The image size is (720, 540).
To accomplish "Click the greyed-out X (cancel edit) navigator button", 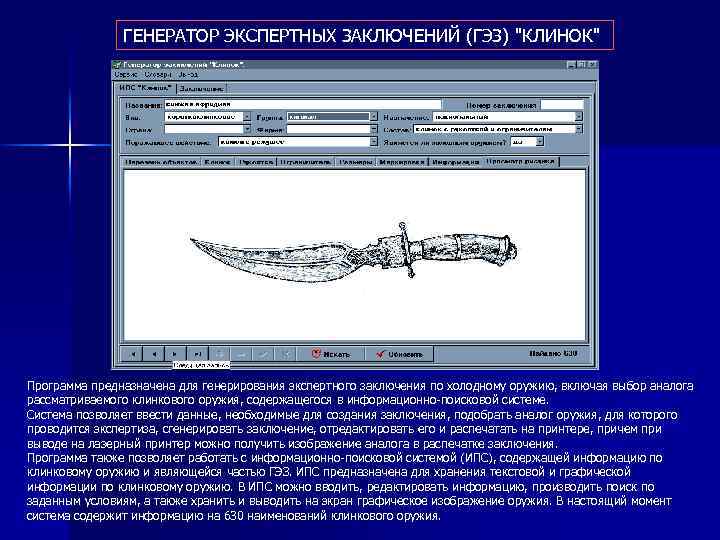I will [285, 354].
